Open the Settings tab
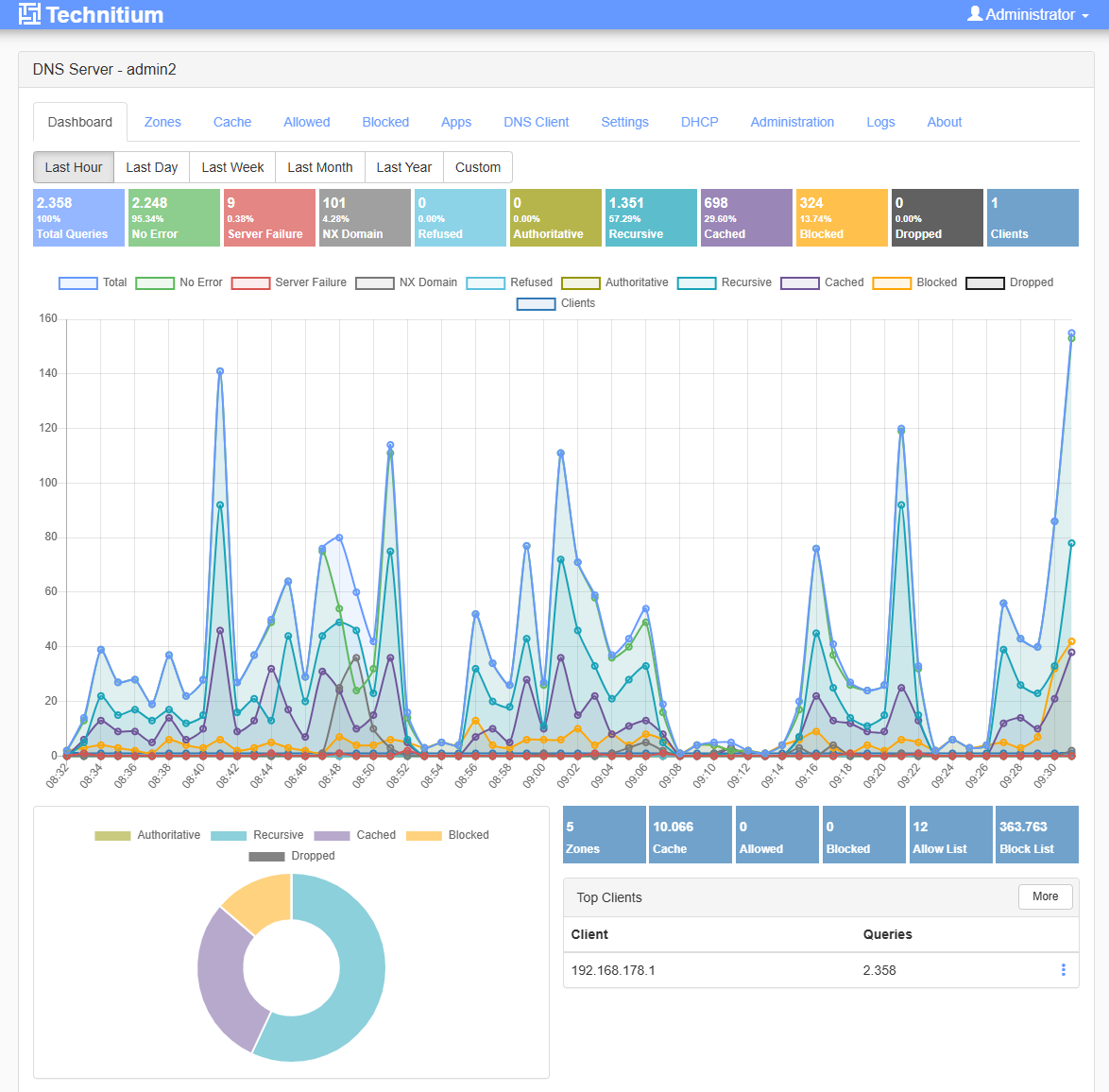The height and width of the screenshot is (1092, 1109). click(x=624, y=122)
